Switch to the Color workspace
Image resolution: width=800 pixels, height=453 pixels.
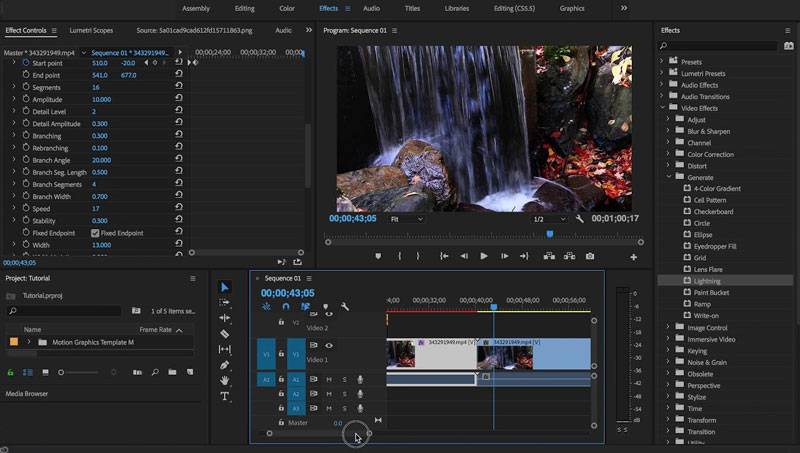point(287,8)
